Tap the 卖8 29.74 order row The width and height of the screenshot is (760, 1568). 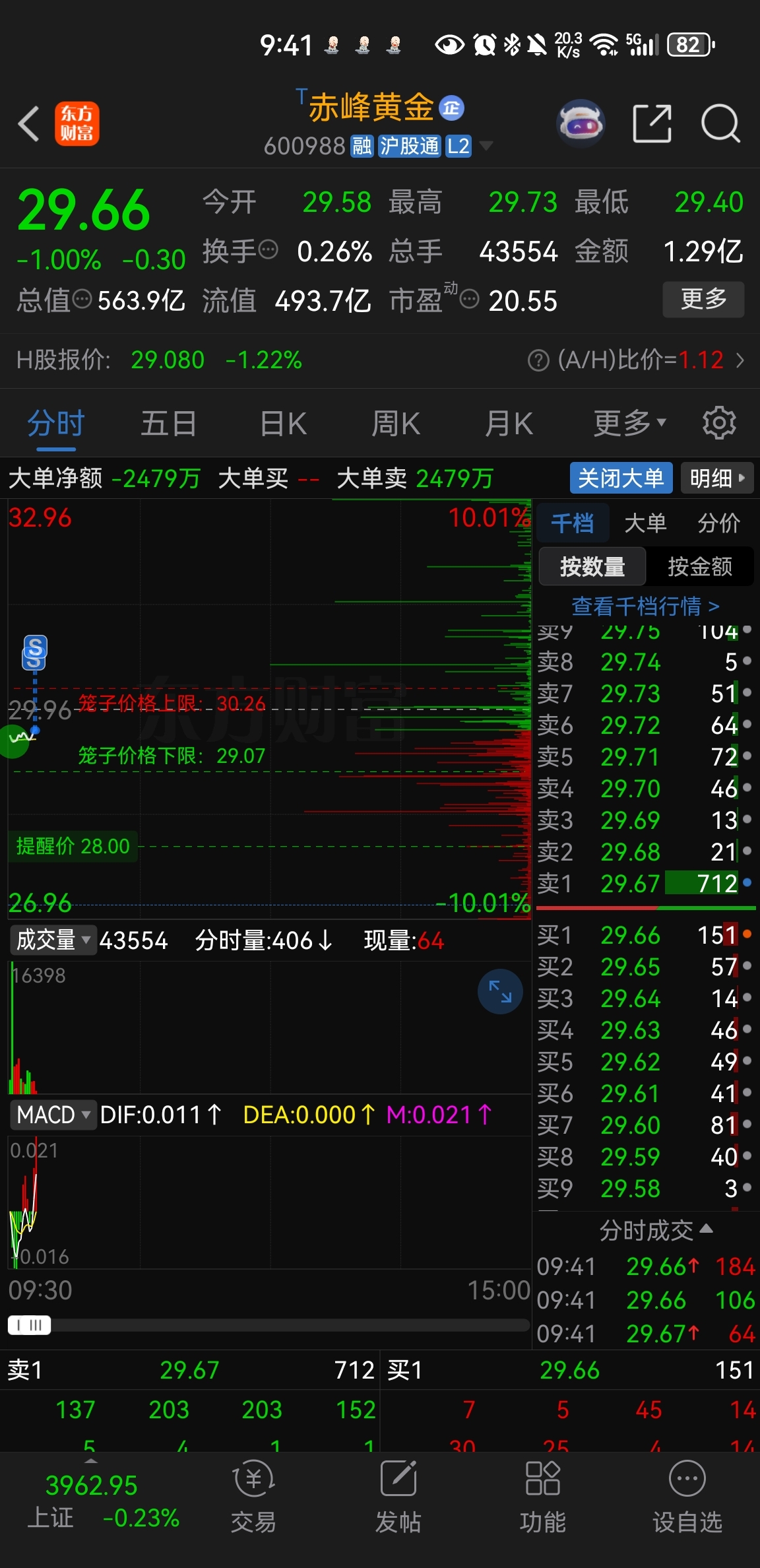click(645, 661)
